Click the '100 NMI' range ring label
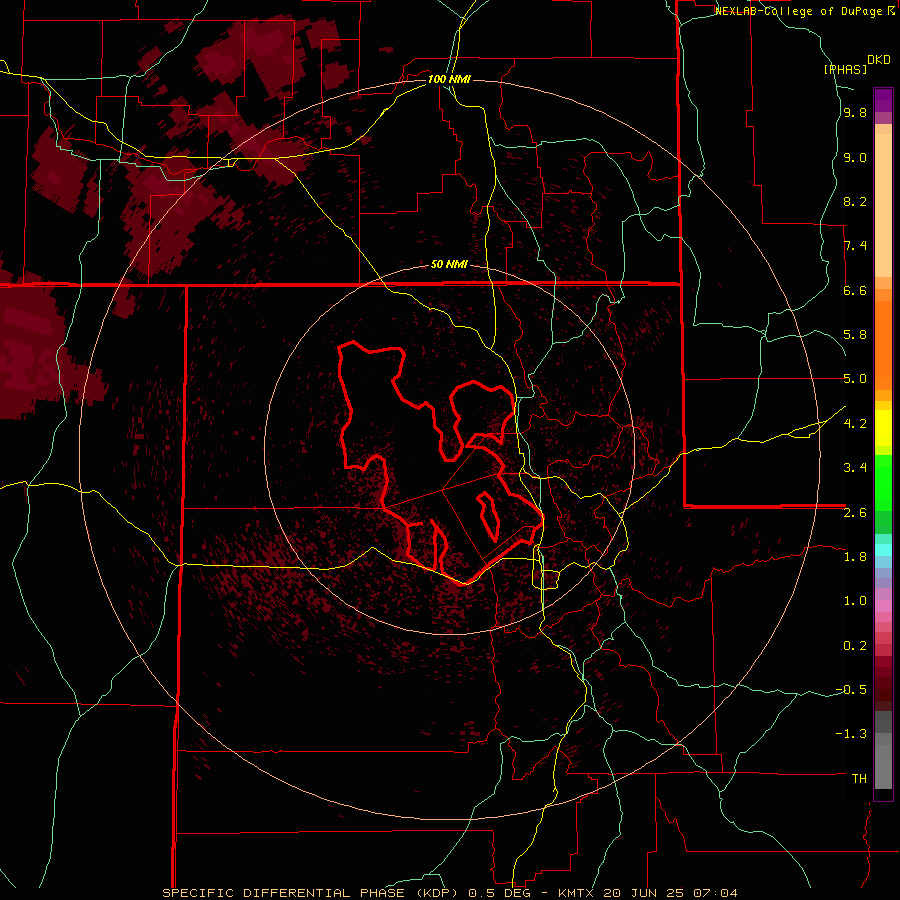 (449, 79)
